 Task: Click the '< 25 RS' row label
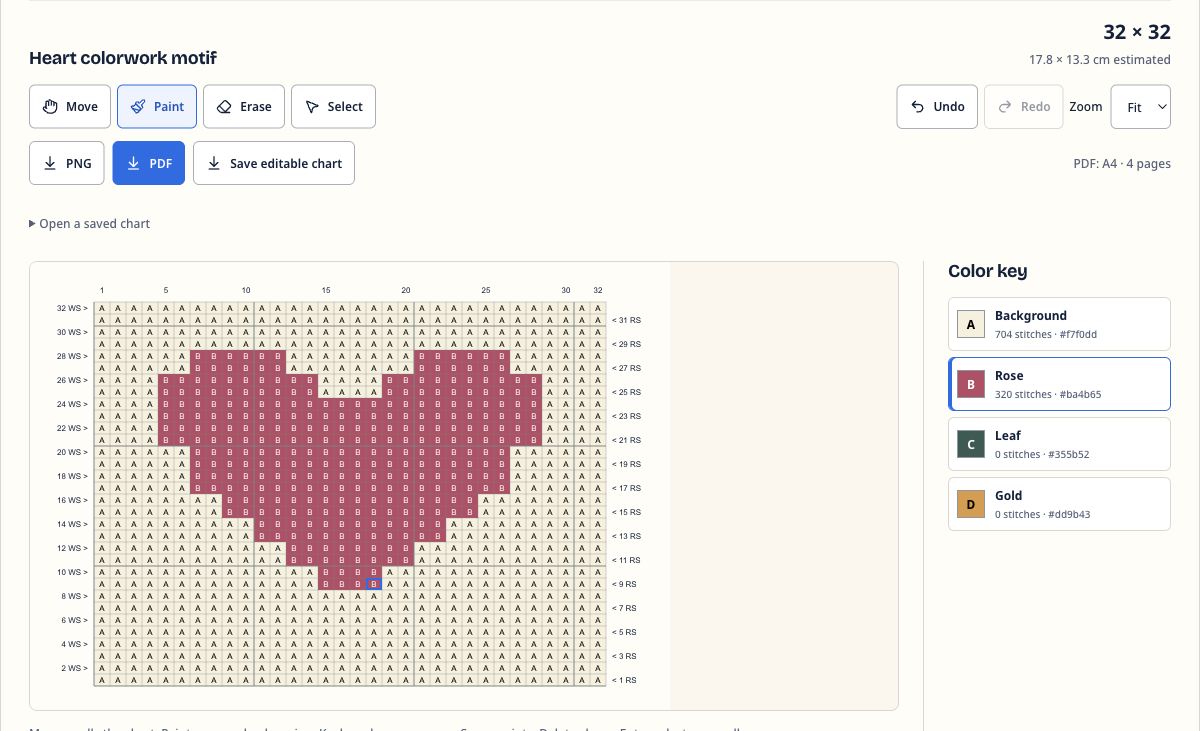tap(626, 392)
